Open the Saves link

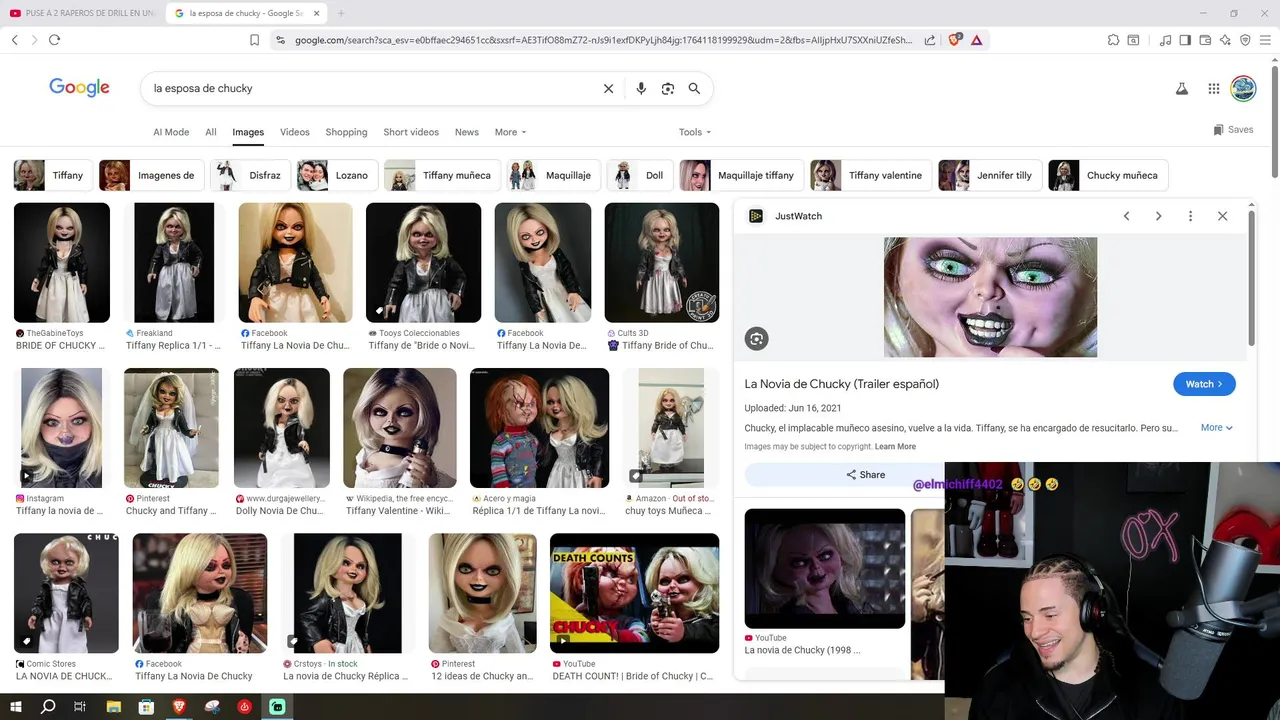click(1233, 130)
